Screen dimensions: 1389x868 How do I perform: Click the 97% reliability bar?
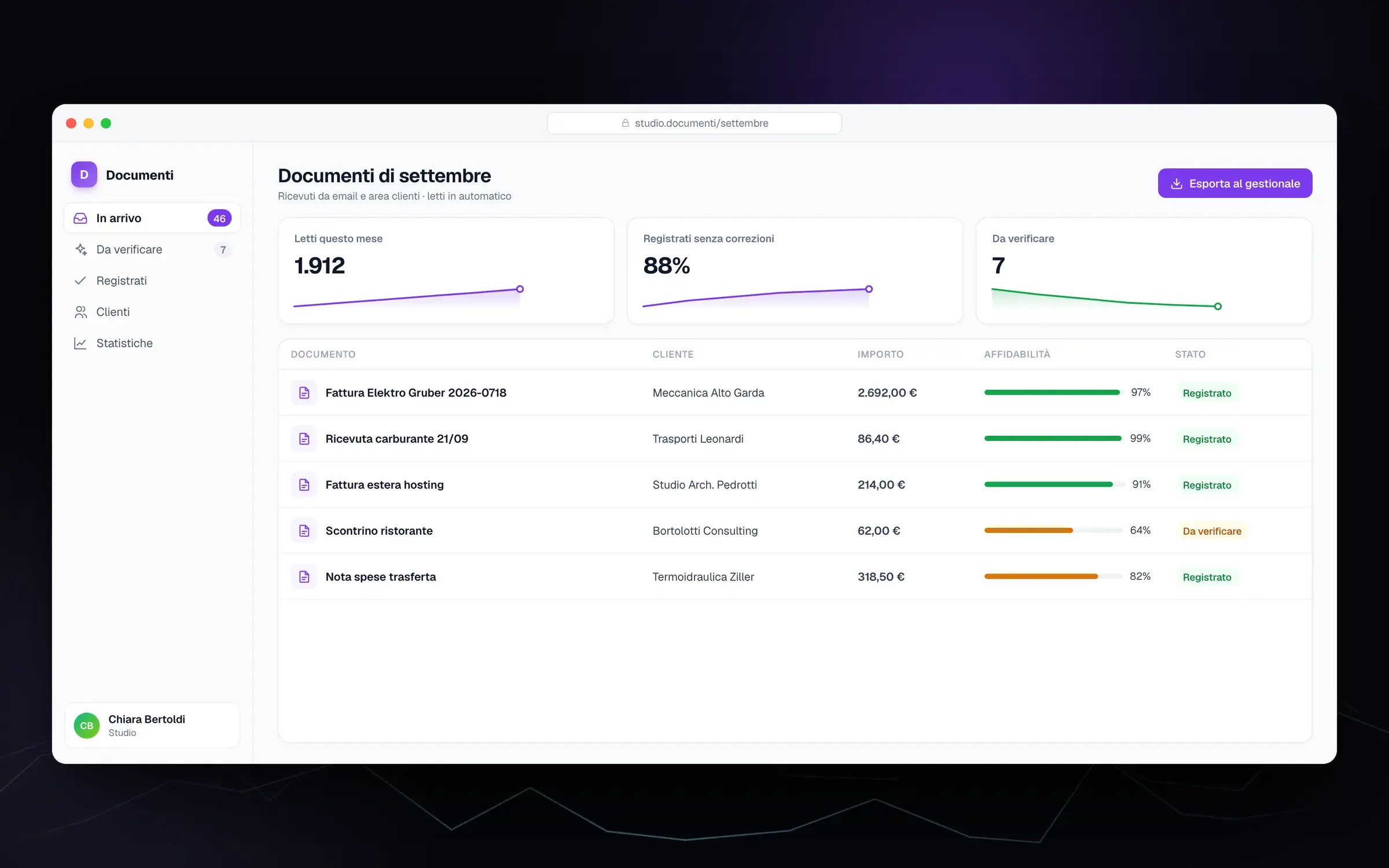1053,392
